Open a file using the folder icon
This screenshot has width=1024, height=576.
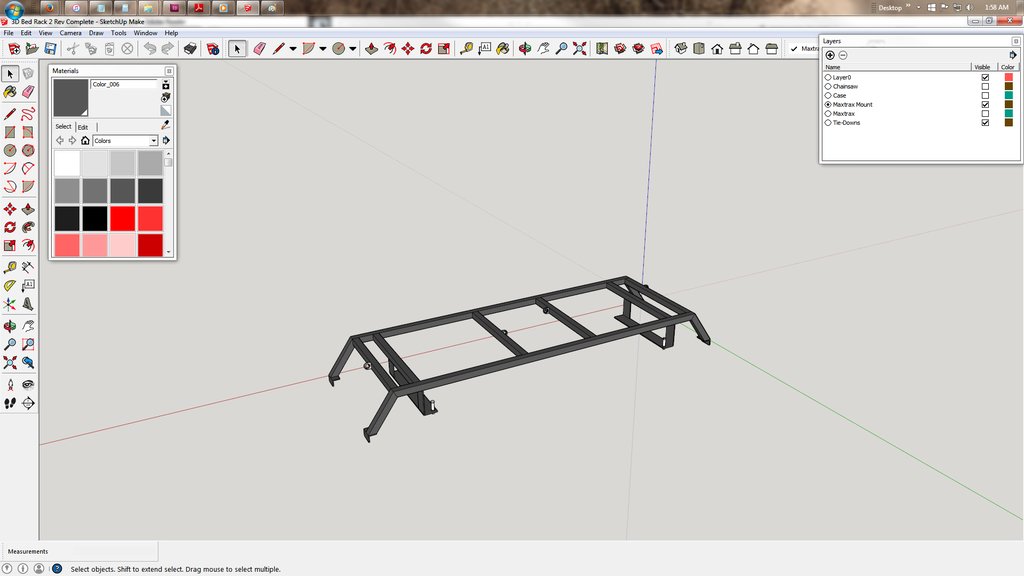pos(31,48)
